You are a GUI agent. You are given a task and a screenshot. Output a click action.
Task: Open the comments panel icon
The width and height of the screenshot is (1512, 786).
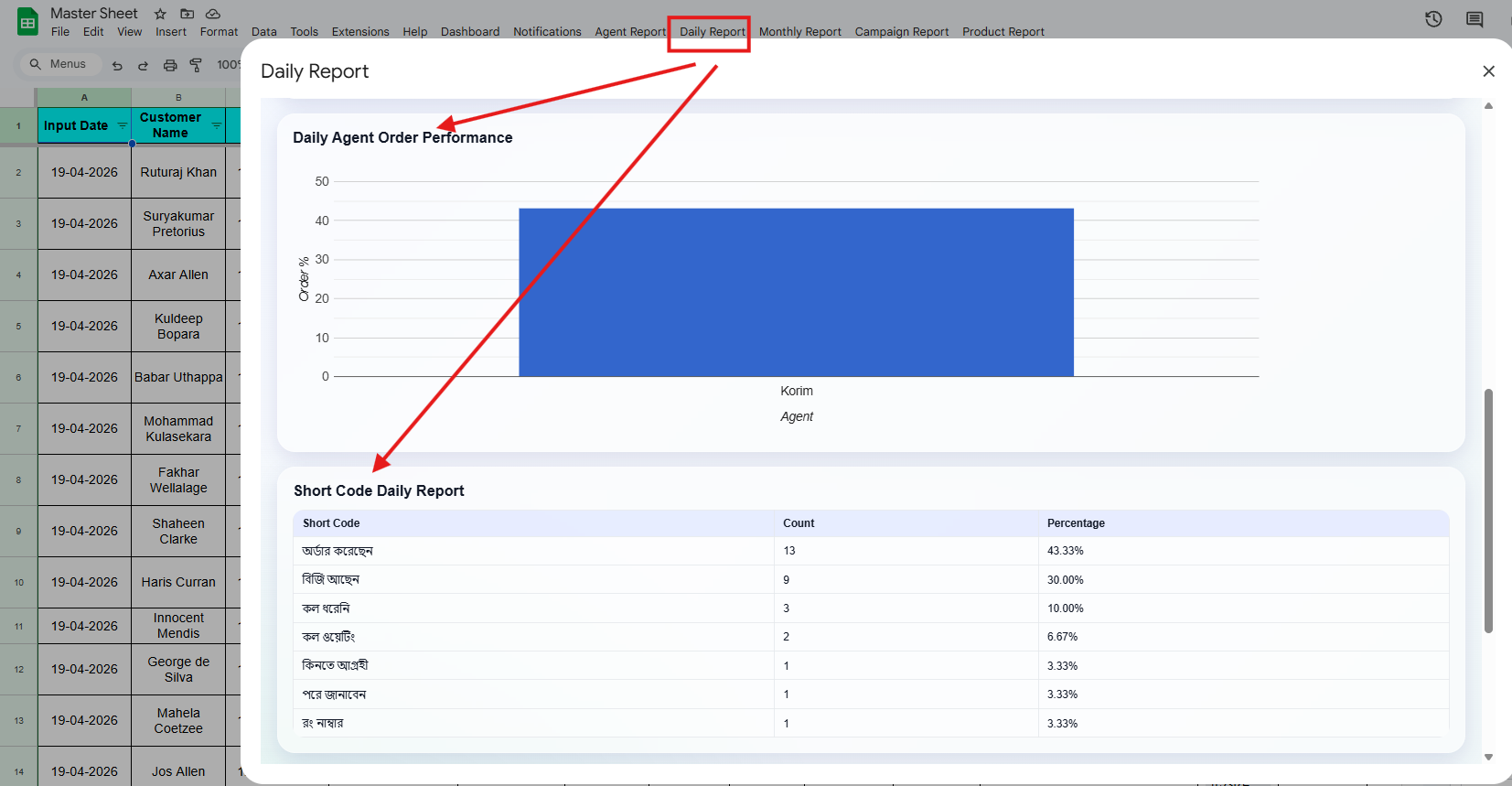[1474, 19]
